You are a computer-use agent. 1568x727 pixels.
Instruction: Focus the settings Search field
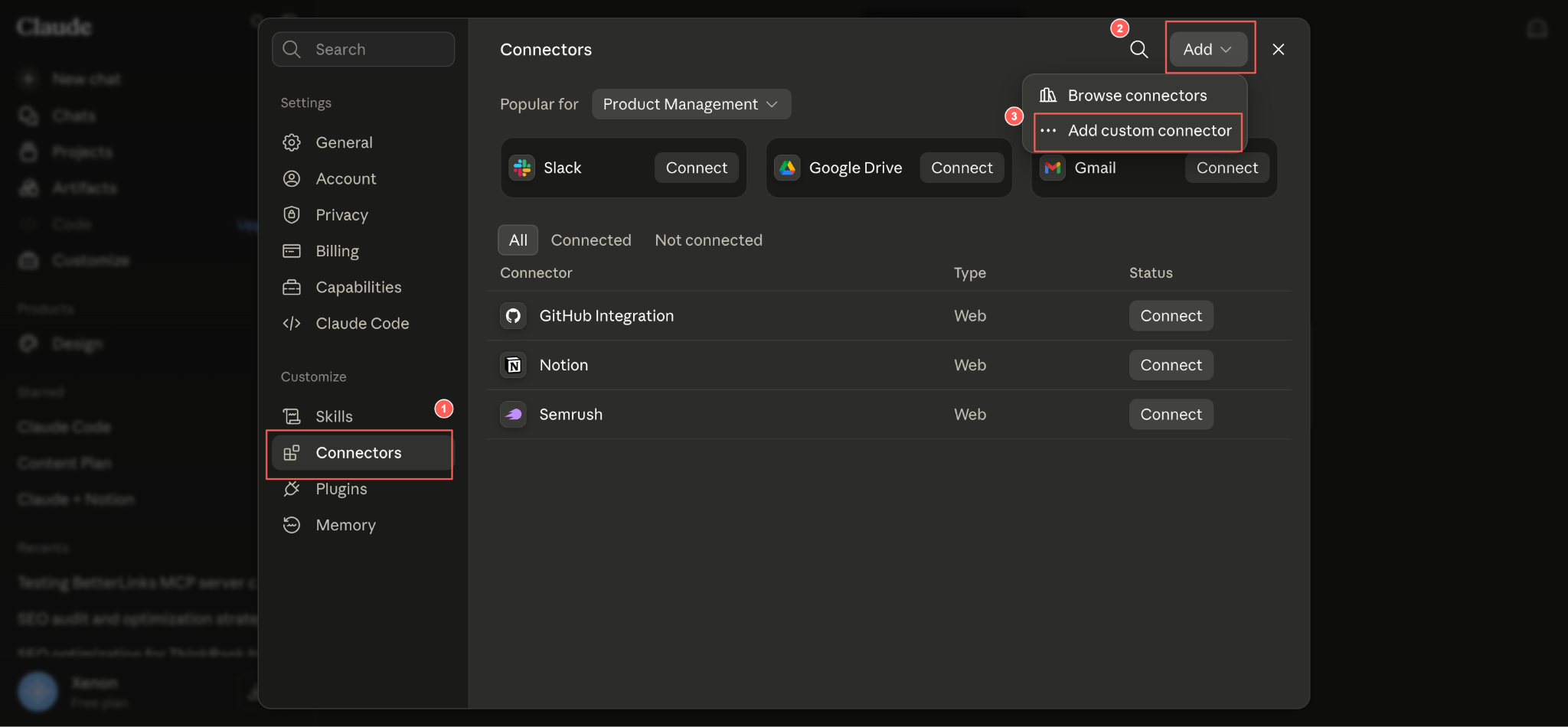pos(363,49)
